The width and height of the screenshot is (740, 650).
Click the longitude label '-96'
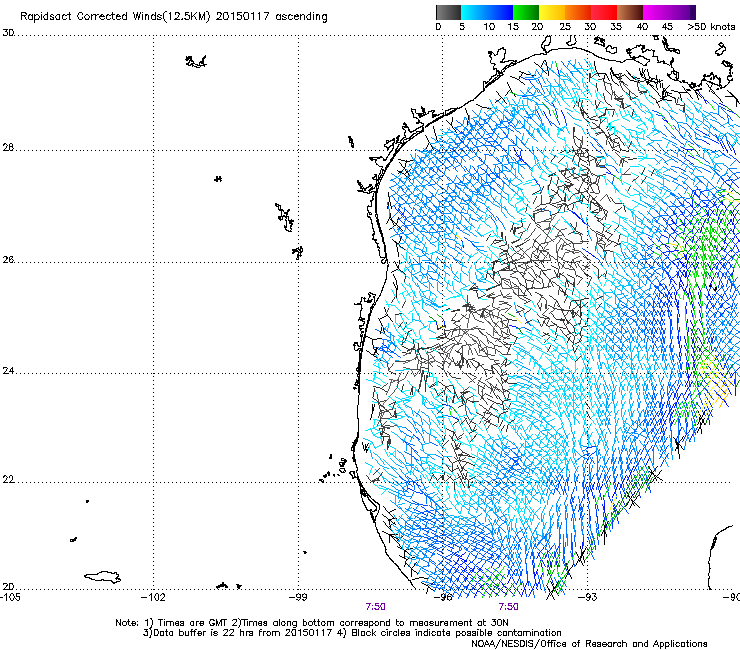coord(443,597)
